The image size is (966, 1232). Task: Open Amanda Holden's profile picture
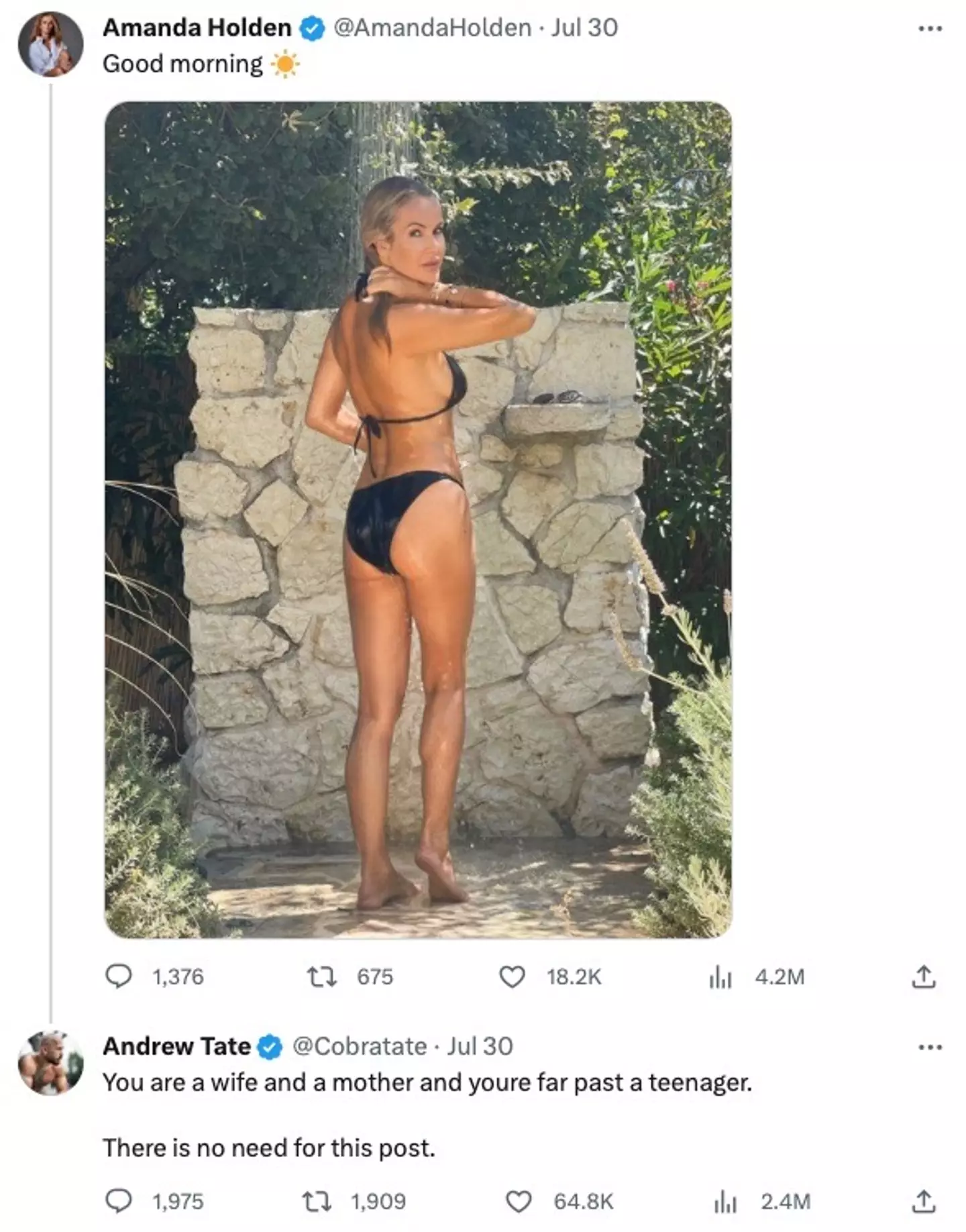(50, 44)
